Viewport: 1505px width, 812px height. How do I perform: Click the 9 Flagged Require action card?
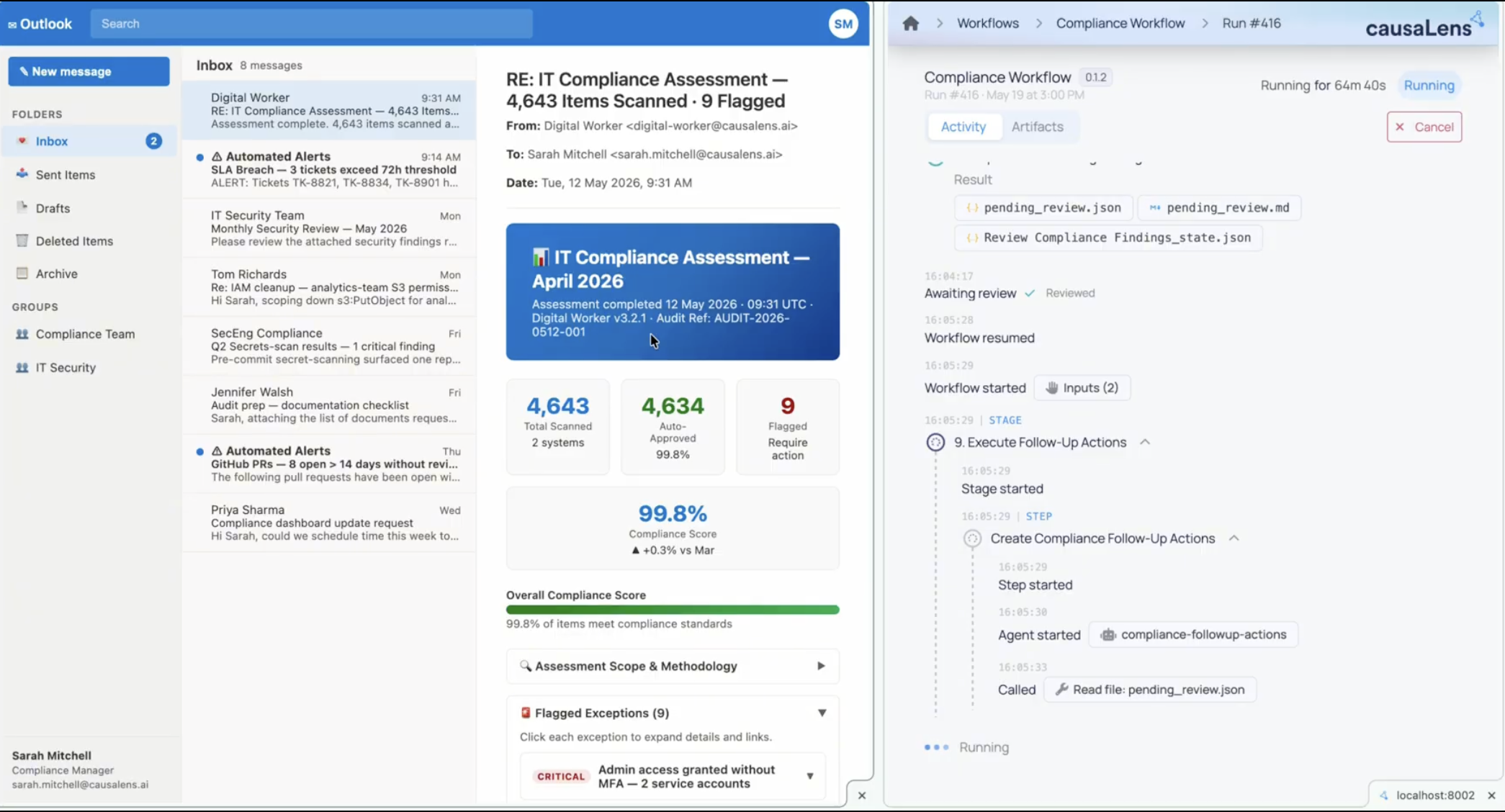pyautogui.click(x=788, y=427)
